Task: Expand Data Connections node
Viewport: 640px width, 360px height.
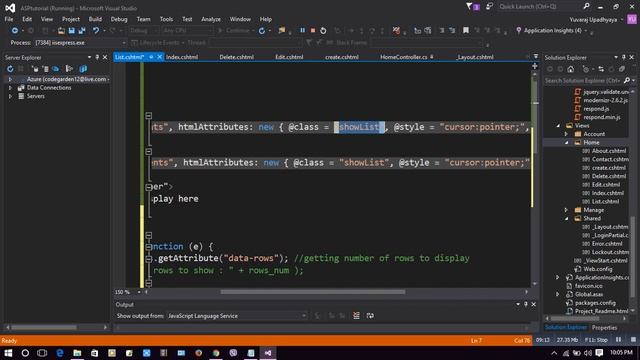Action: [10, 88]
